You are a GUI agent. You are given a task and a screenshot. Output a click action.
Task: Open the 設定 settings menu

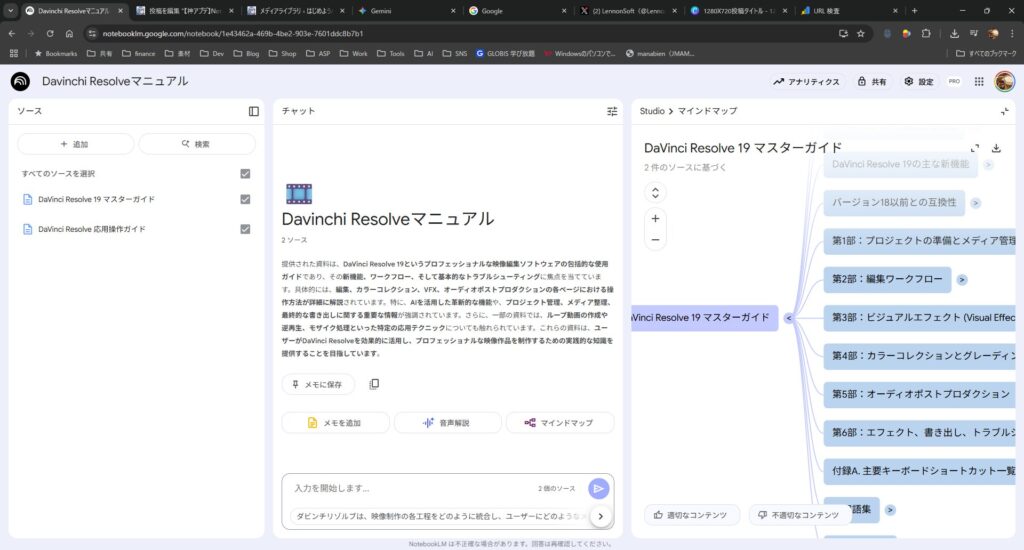click(918, 82)
